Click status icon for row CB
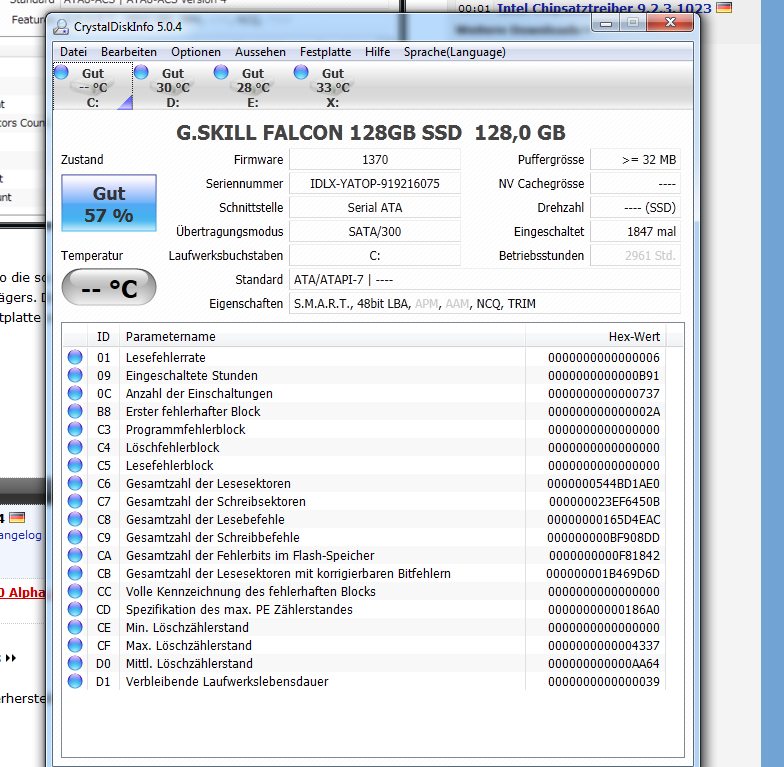This screenshot has width=784, height=767. [75, 573]
